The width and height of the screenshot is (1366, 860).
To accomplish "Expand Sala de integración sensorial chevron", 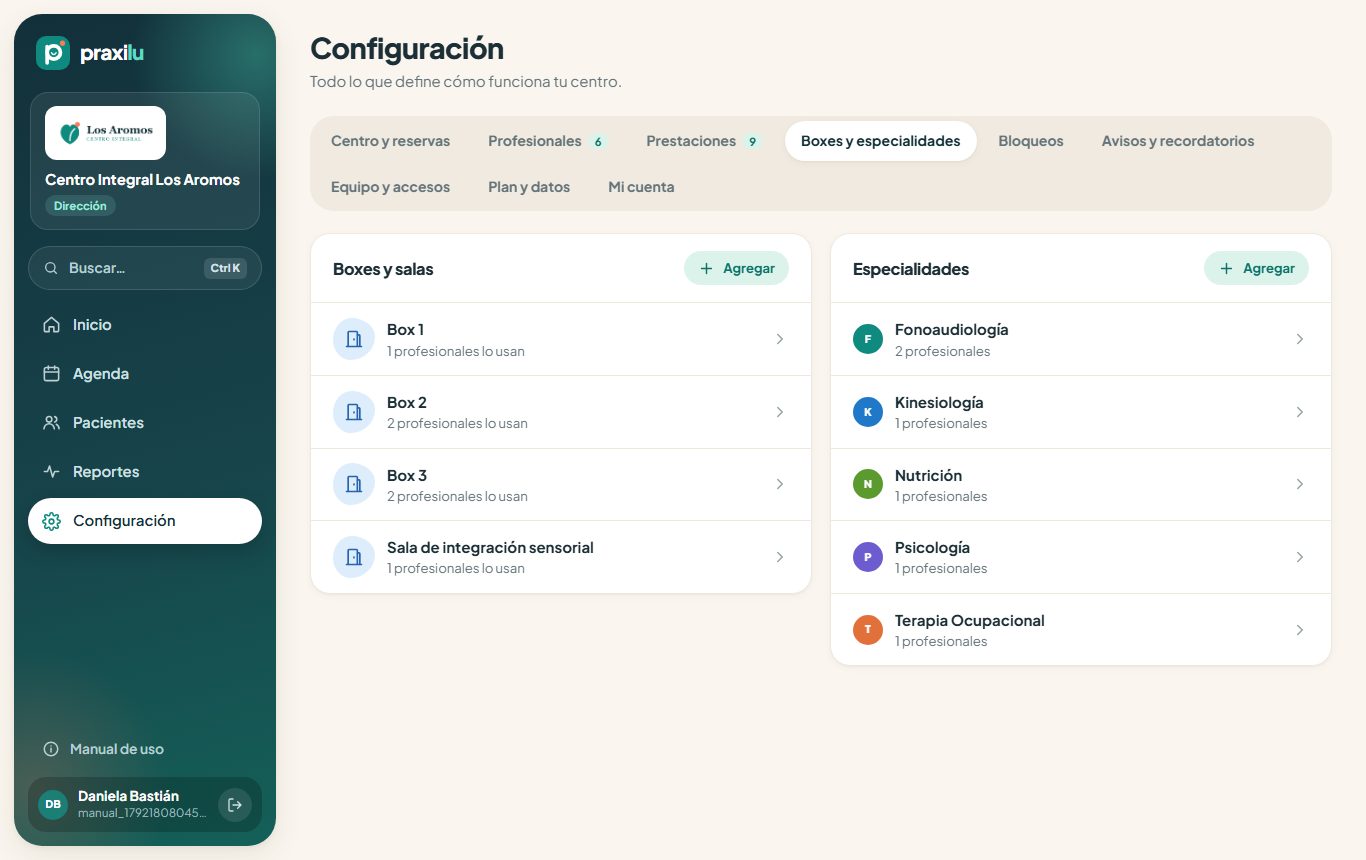I will tap(780, 557).
